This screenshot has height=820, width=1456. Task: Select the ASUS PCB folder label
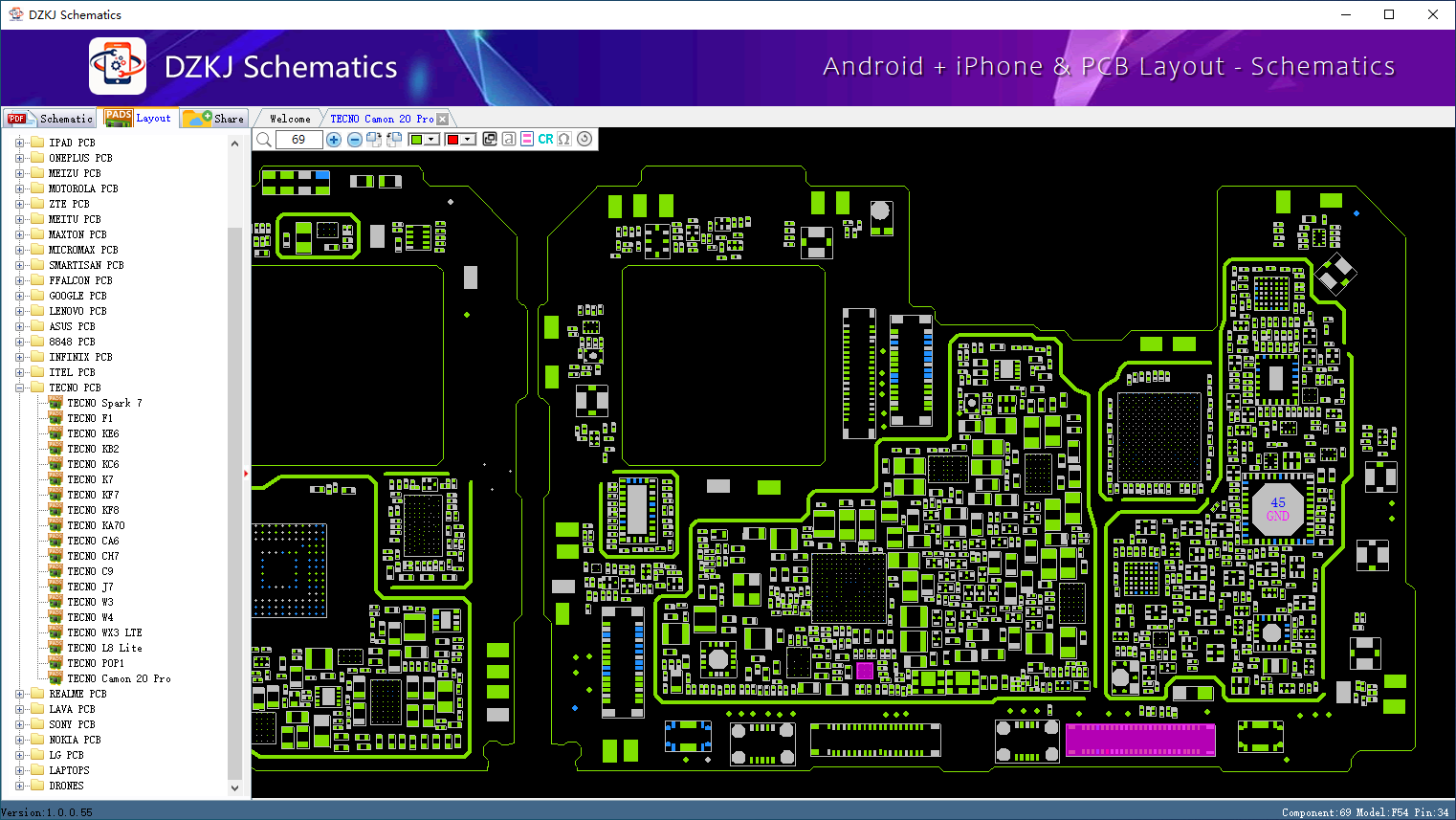(72, 326)
